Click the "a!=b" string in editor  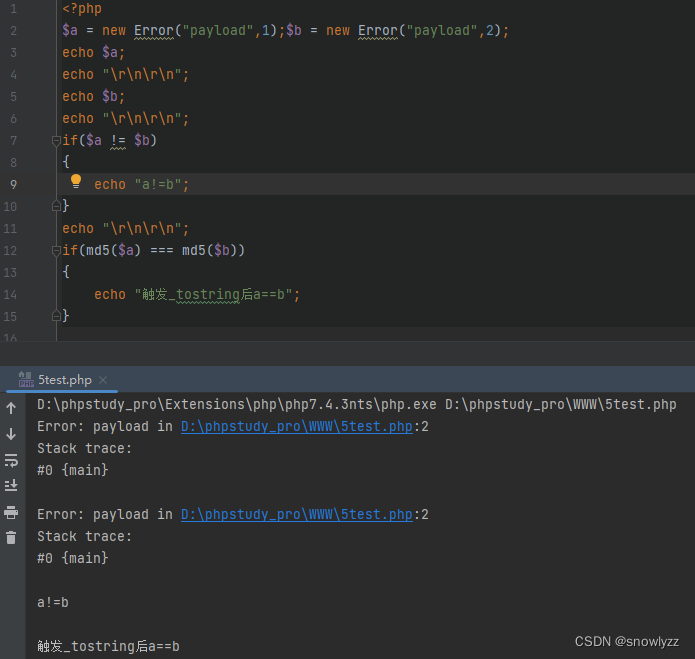coord(158,184)
